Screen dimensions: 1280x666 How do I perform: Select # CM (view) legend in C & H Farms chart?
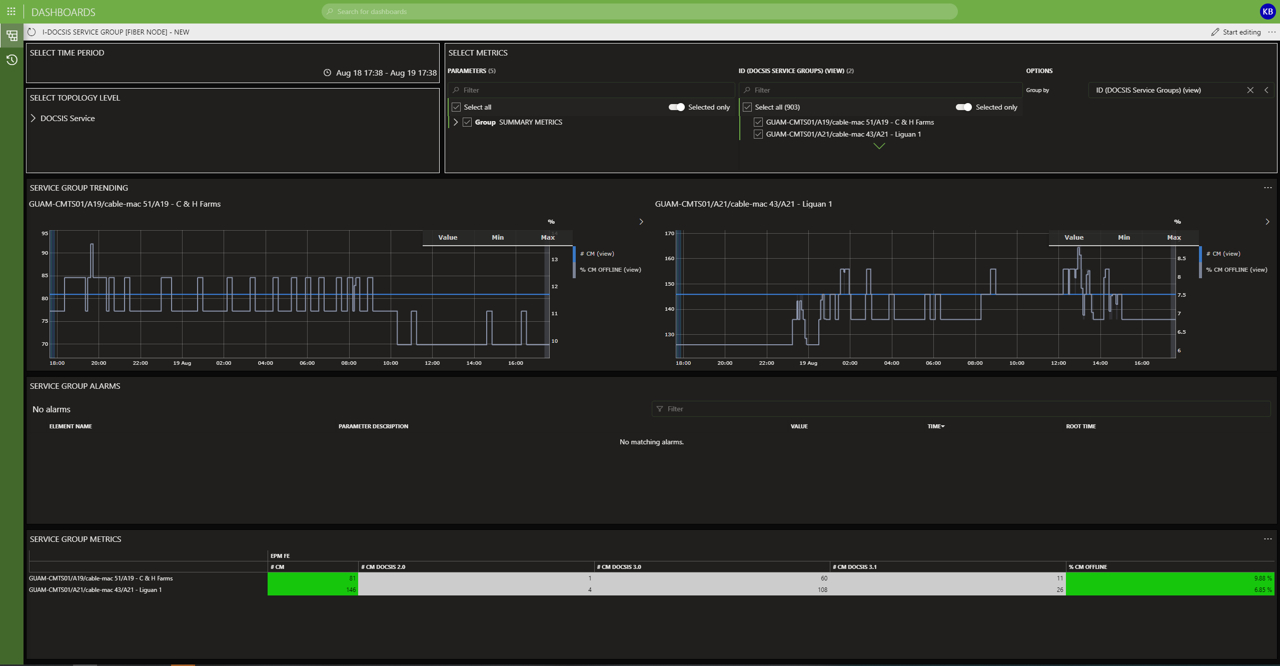[x=597, y=254]
